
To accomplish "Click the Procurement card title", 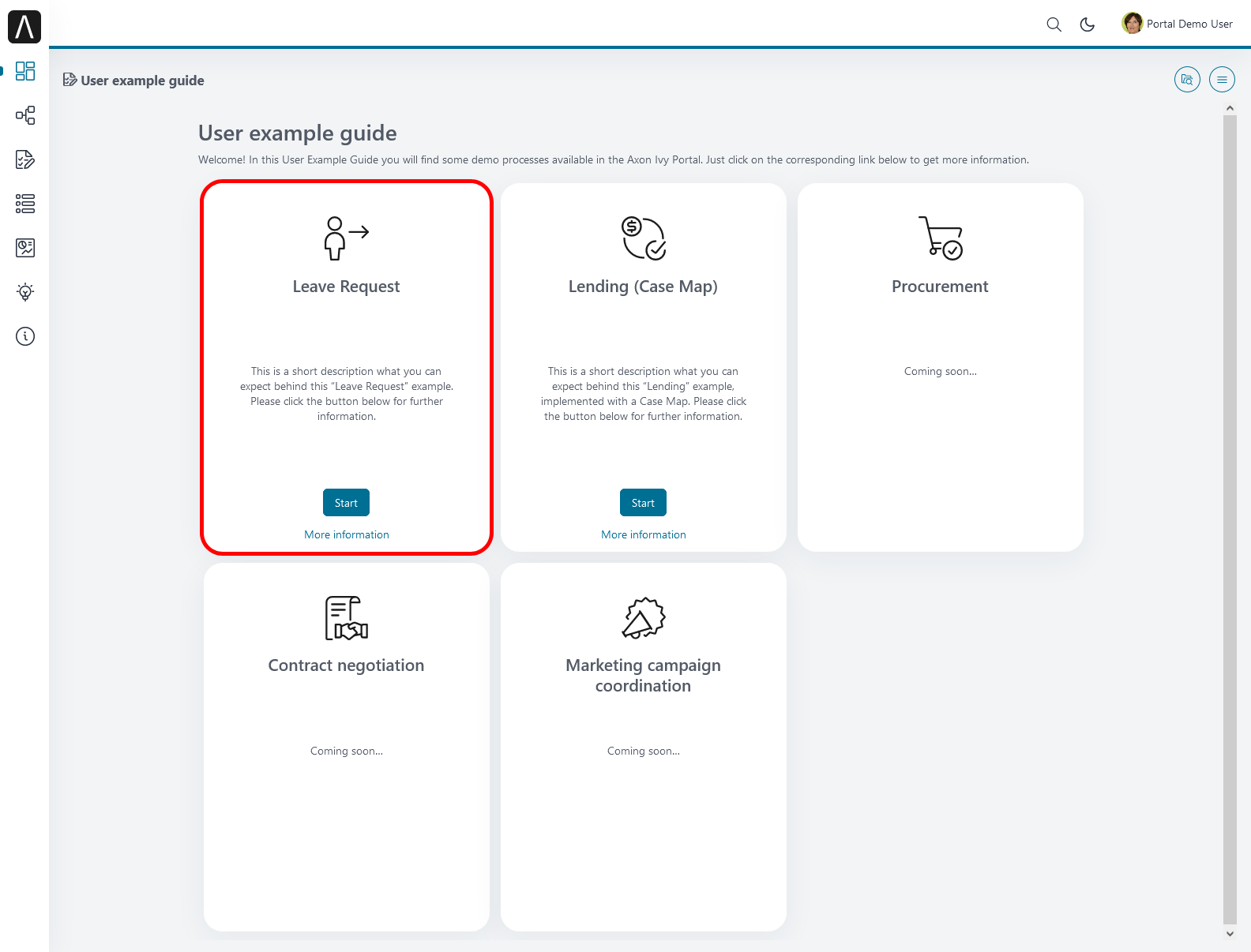I will (x=940, y=287).
